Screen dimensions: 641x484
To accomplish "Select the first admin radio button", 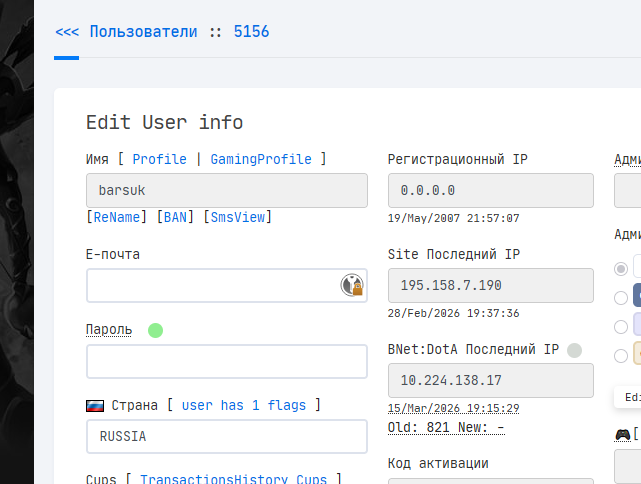I will point(621,268).
